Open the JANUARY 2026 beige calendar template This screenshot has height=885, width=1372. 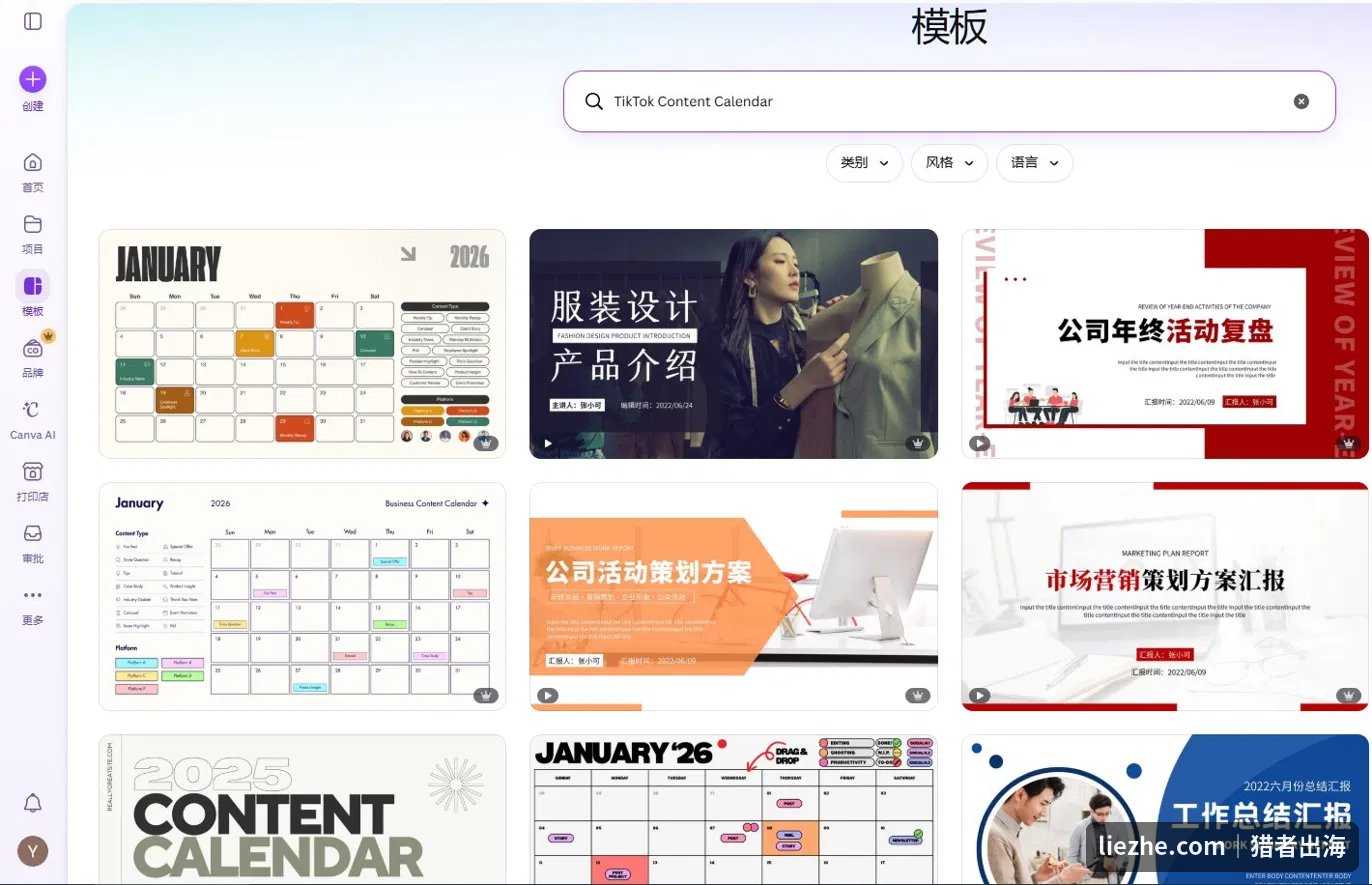302,344
